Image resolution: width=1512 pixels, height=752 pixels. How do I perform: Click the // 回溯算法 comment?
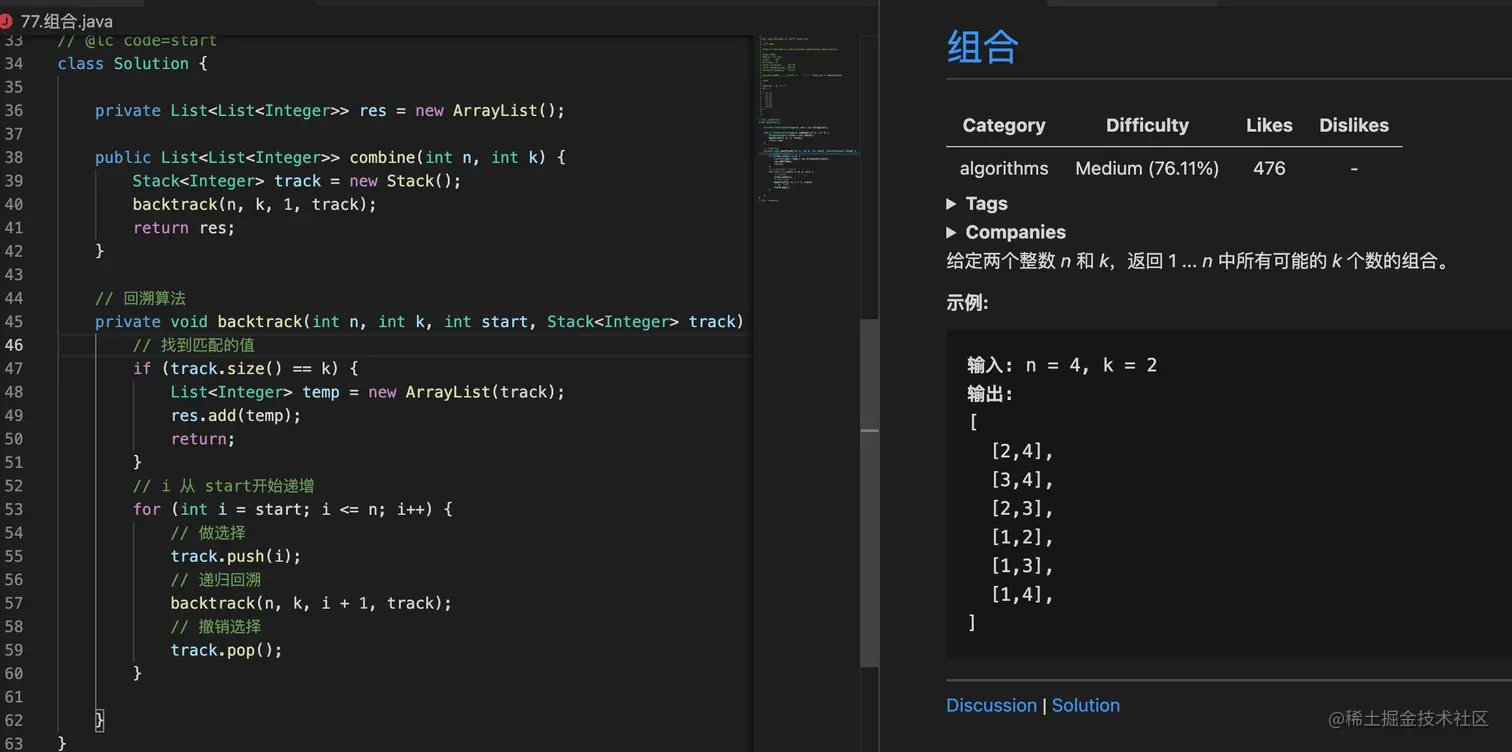[141, 299]
